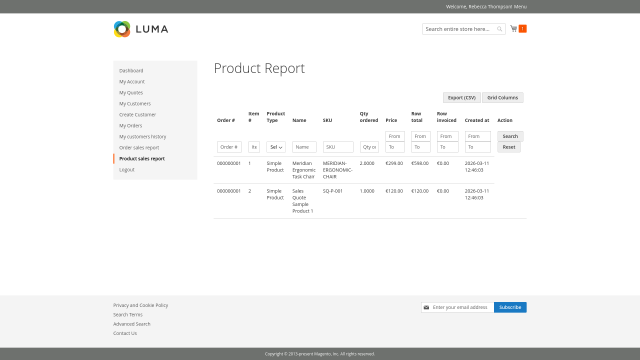Click the 1.0000 quantity cell
This screenshot has width=640, height=360.
tap(367, 191)
